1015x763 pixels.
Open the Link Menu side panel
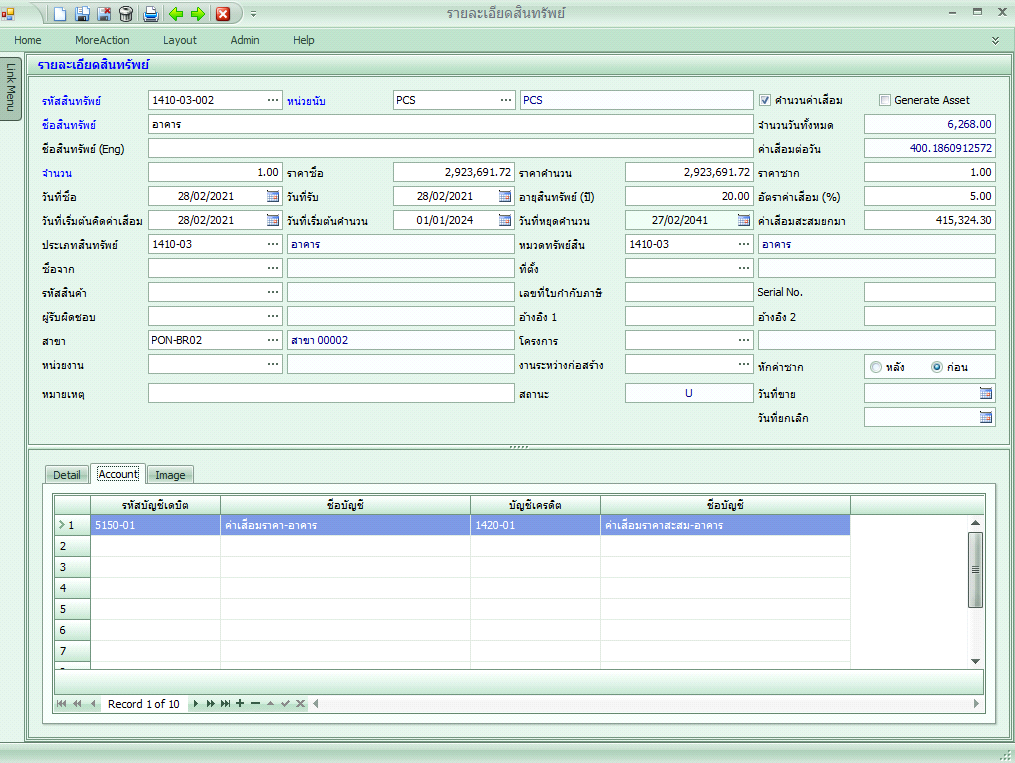[x=11, y=87]
